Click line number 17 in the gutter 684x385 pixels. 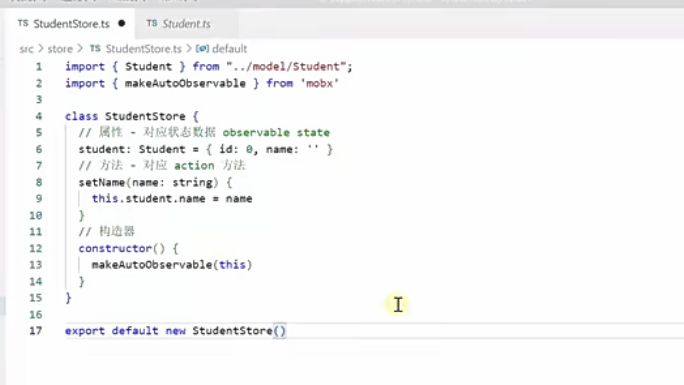click(x=36, y=331)
